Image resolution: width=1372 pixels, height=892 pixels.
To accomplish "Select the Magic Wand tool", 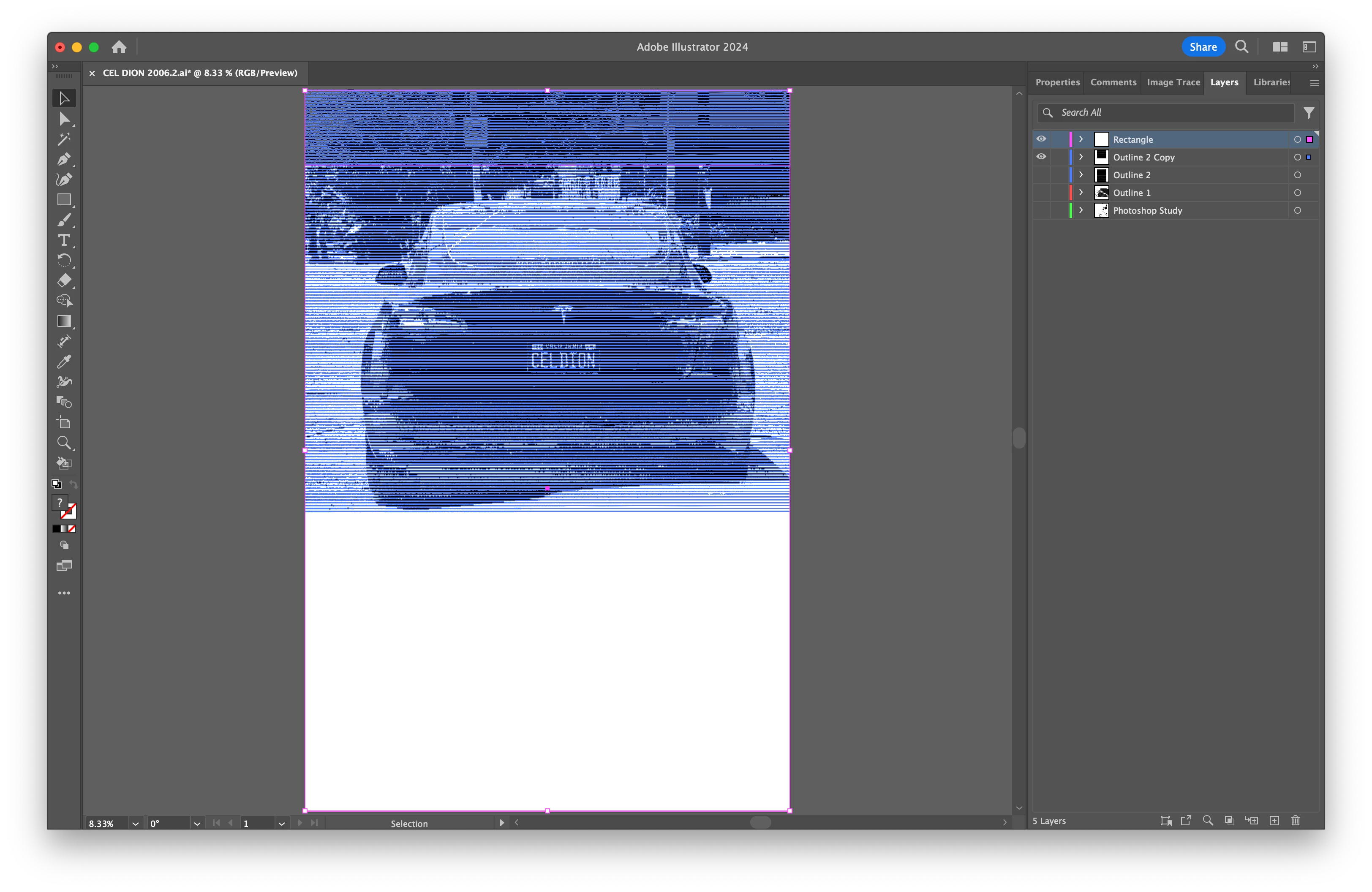I will point(64,139).
